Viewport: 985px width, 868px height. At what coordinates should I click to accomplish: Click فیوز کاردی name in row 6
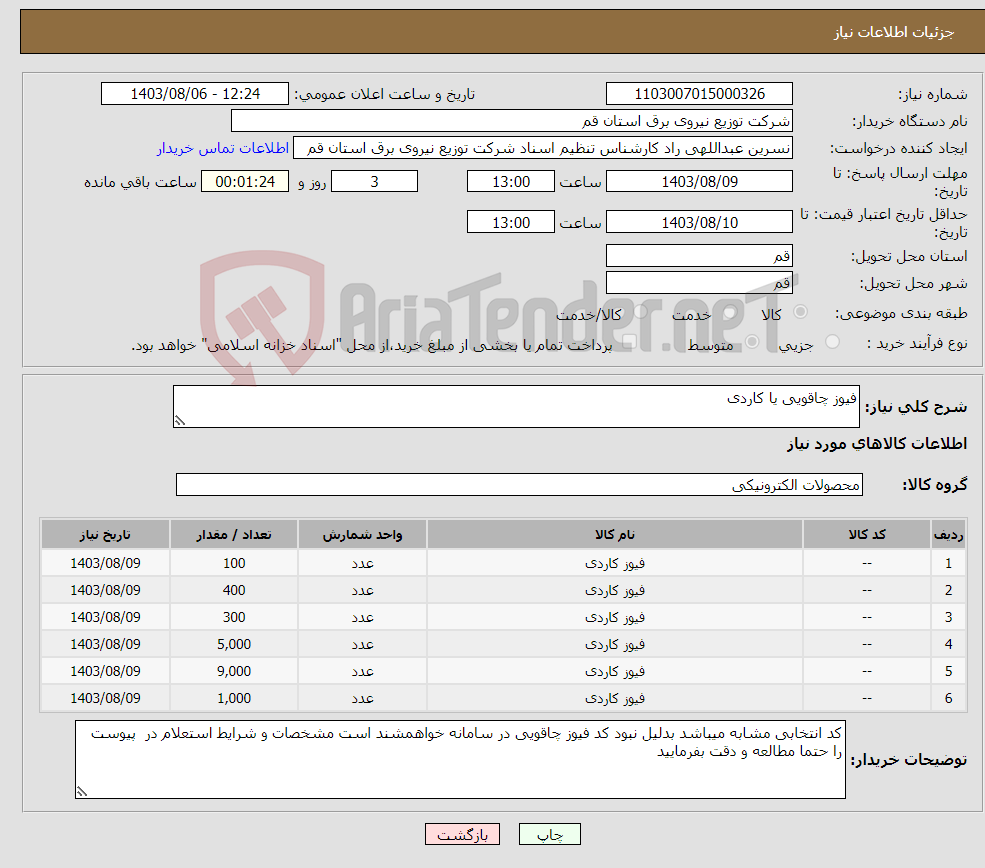(615, 698)
